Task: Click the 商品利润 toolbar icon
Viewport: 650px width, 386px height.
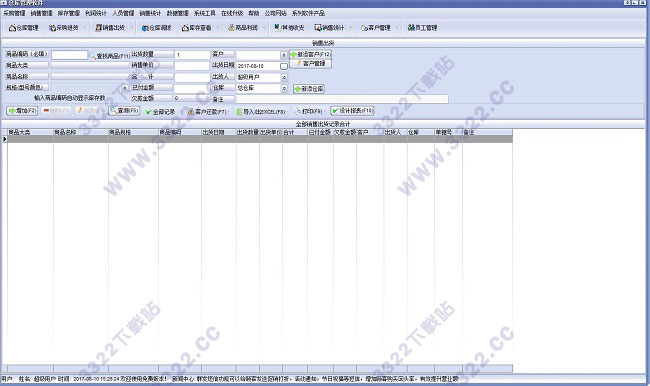Action: click(243, 28)
